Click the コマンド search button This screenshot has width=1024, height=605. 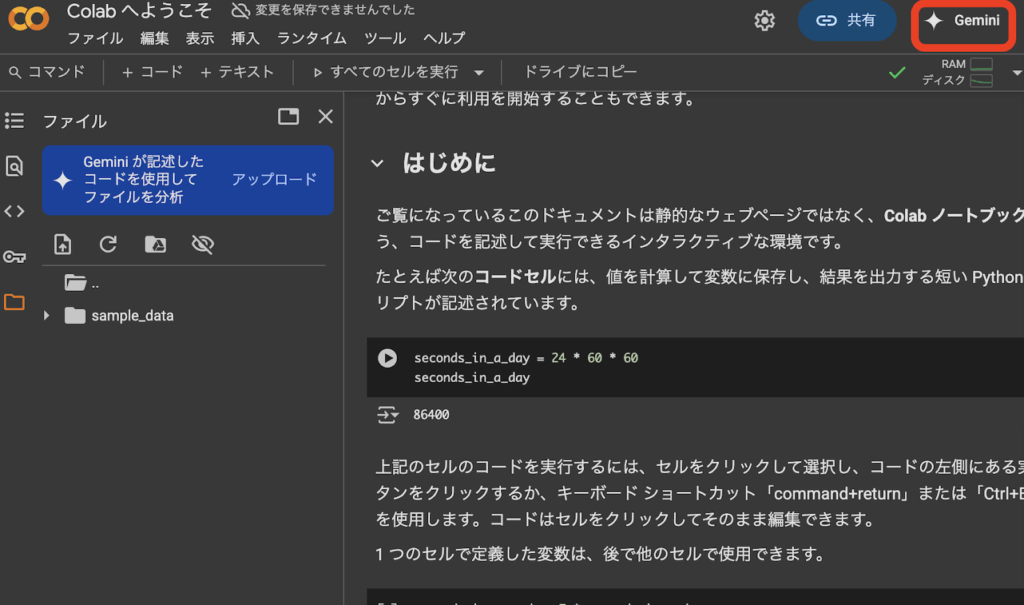point(47,72)
